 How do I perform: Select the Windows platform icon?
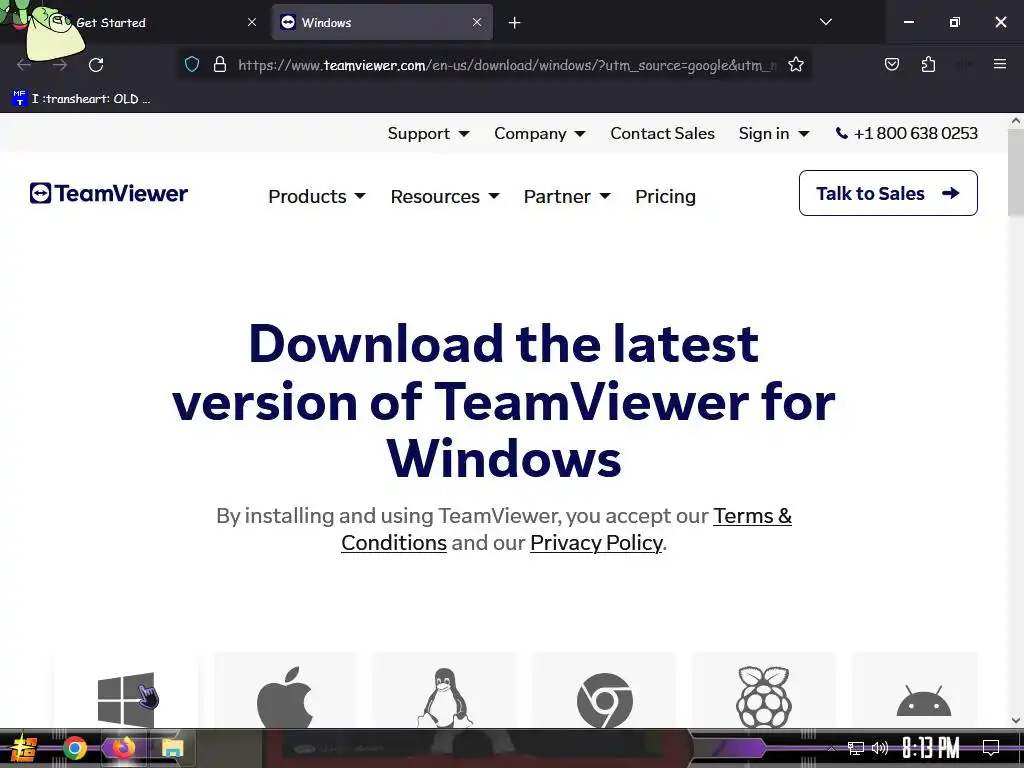(126, 699)
